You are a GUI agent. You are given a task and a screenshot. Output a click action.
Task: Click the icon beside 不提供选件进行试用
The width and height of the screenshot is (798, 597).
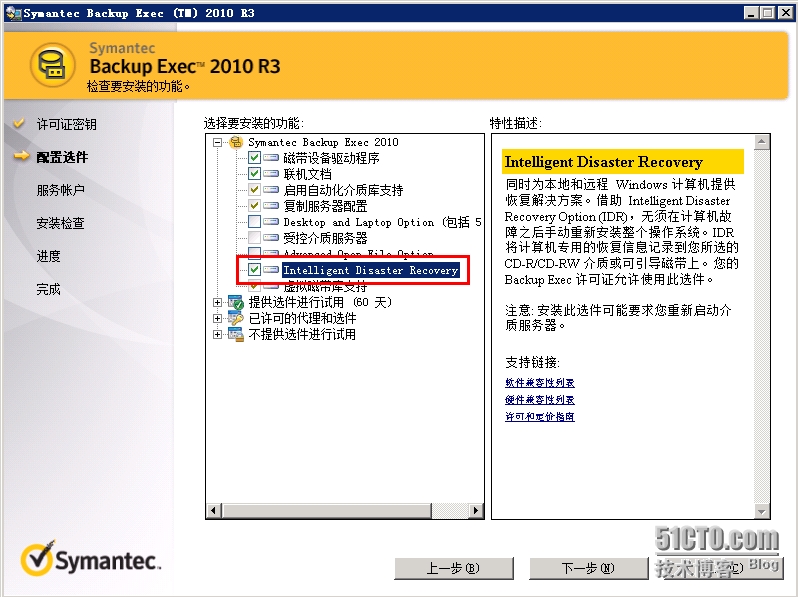[x=236, y=334]
